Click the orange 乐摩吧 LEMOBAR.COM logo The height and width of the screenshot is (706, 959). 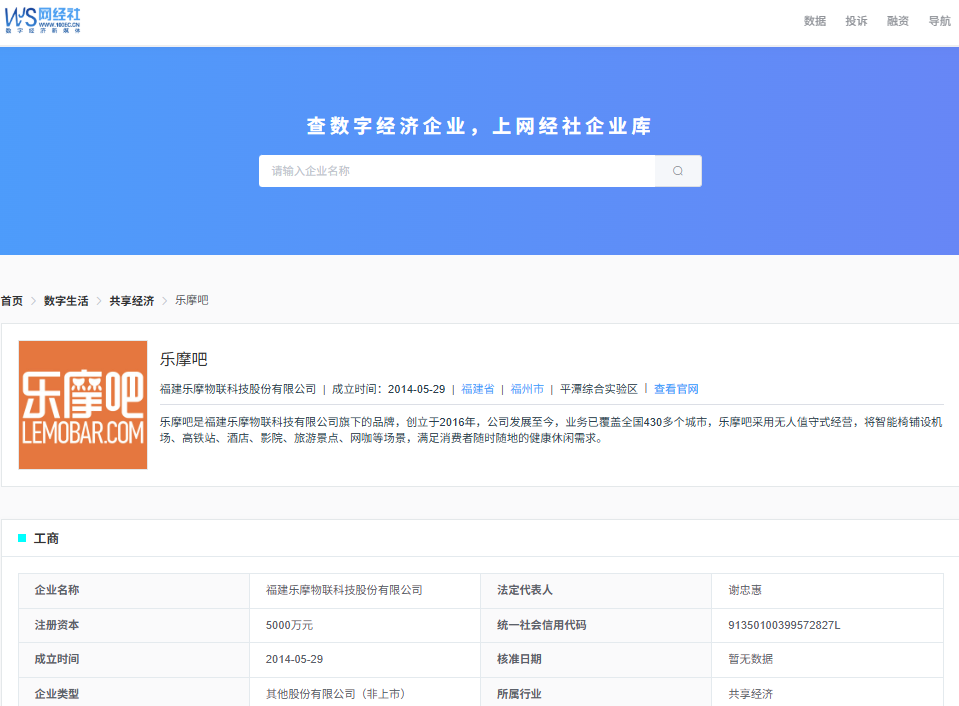coord(82,404)
